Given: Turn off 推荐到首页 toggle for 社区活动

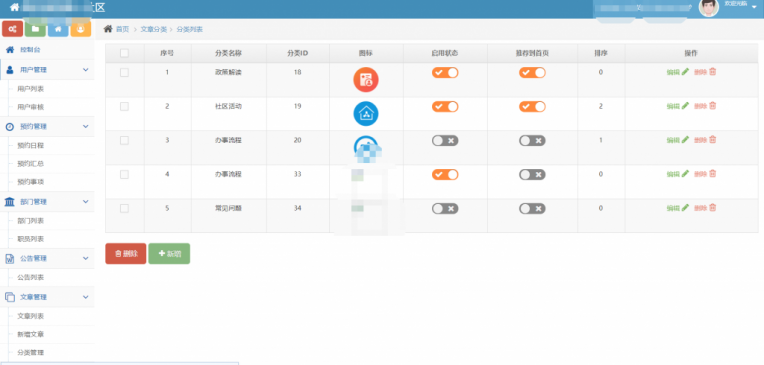Looking at the screenshot, I should click(x=532, y=107).
